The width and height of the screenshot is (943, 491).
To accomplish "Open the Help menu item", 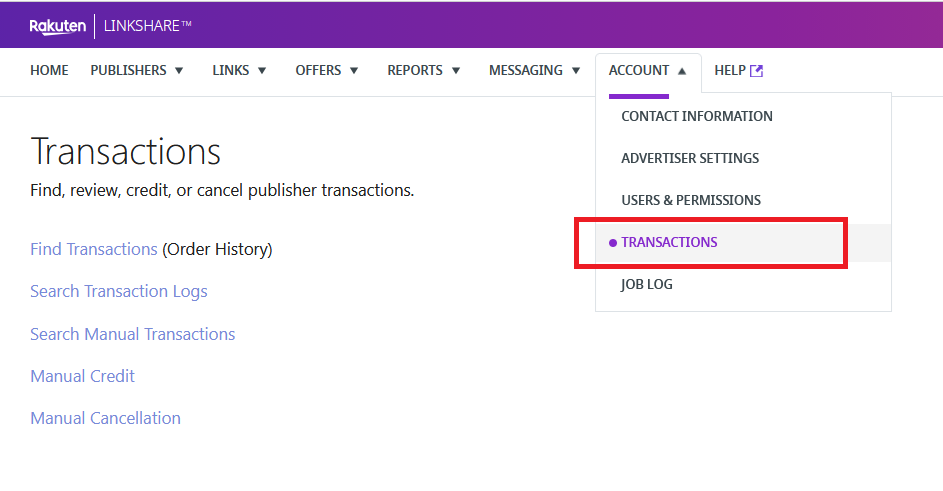I will tap(730, 71).
